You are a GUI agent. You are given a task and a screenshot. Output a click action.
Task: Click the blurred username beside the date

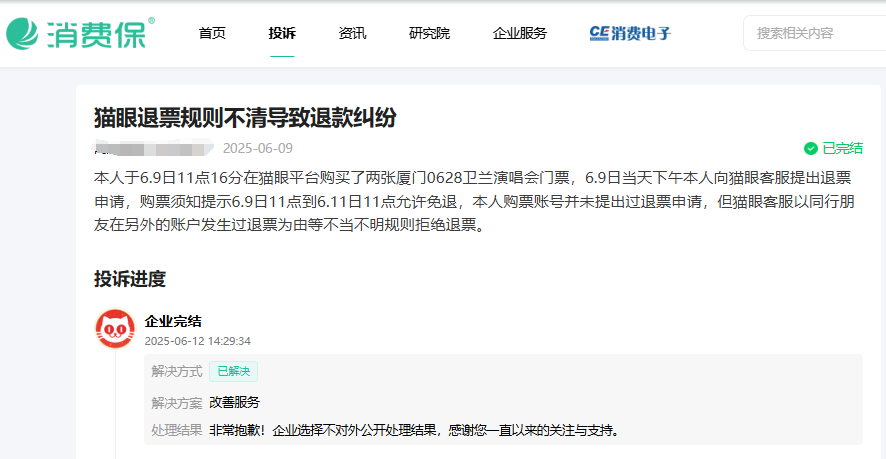(x=154, y=148)
